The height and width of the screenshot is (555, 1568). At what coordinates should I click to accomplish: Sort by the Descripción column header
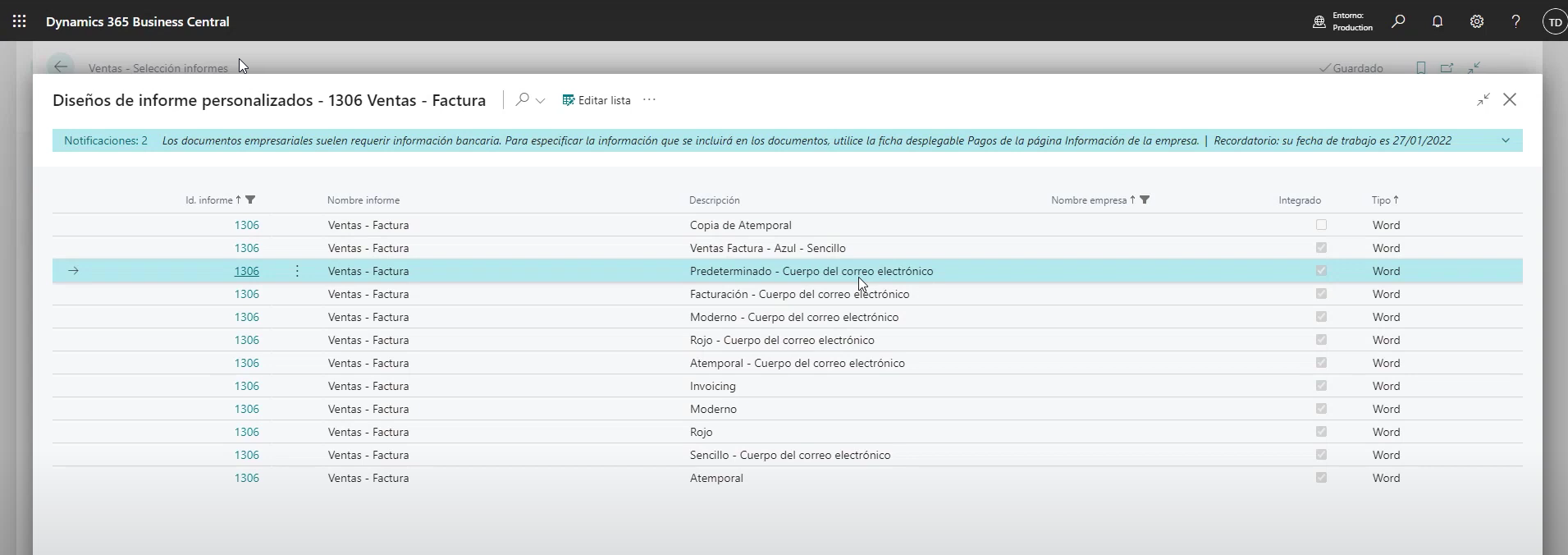pyautogui.click(x=714, y=200)
